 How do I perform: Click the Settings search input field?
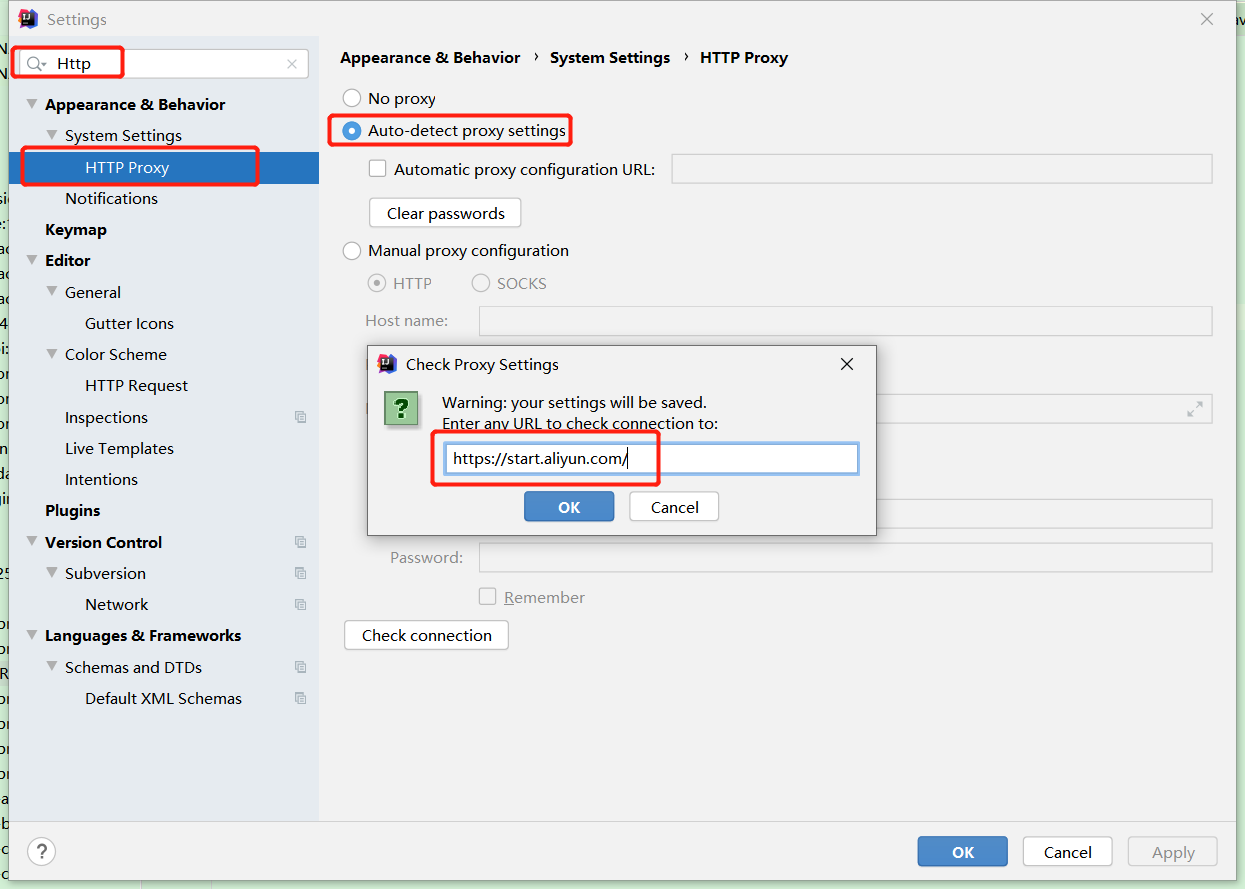pos(164,64)
